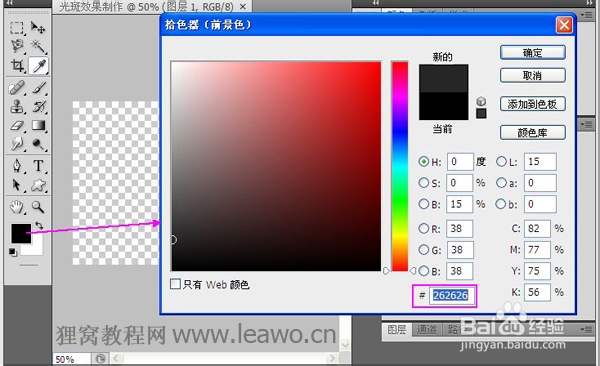Select the Smudge finger tool
This screenshot has height=366, width=600.
click(16, 144)
